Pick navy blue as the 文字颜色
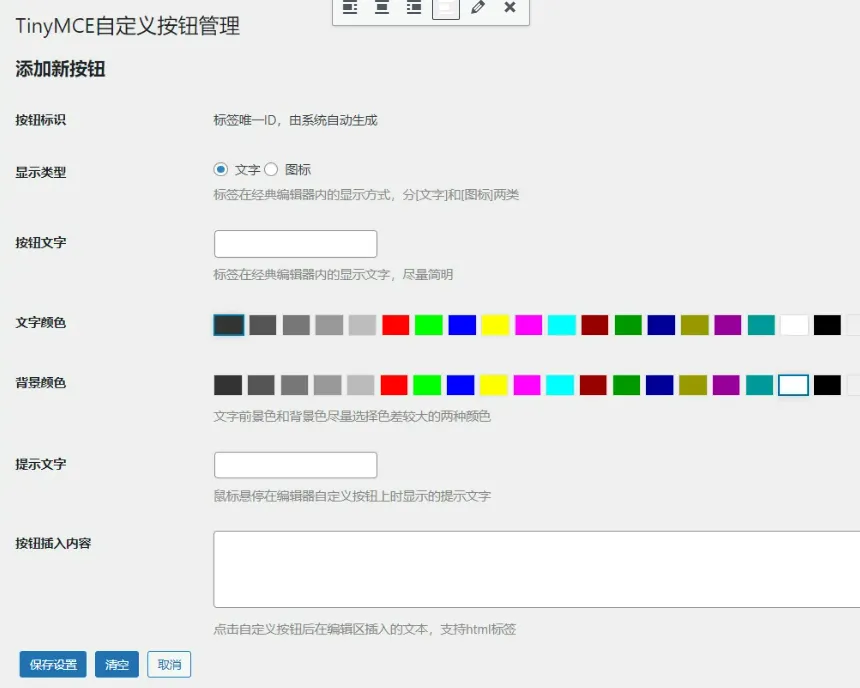Screen dimensions: 860x688 (x=661, y=325)
